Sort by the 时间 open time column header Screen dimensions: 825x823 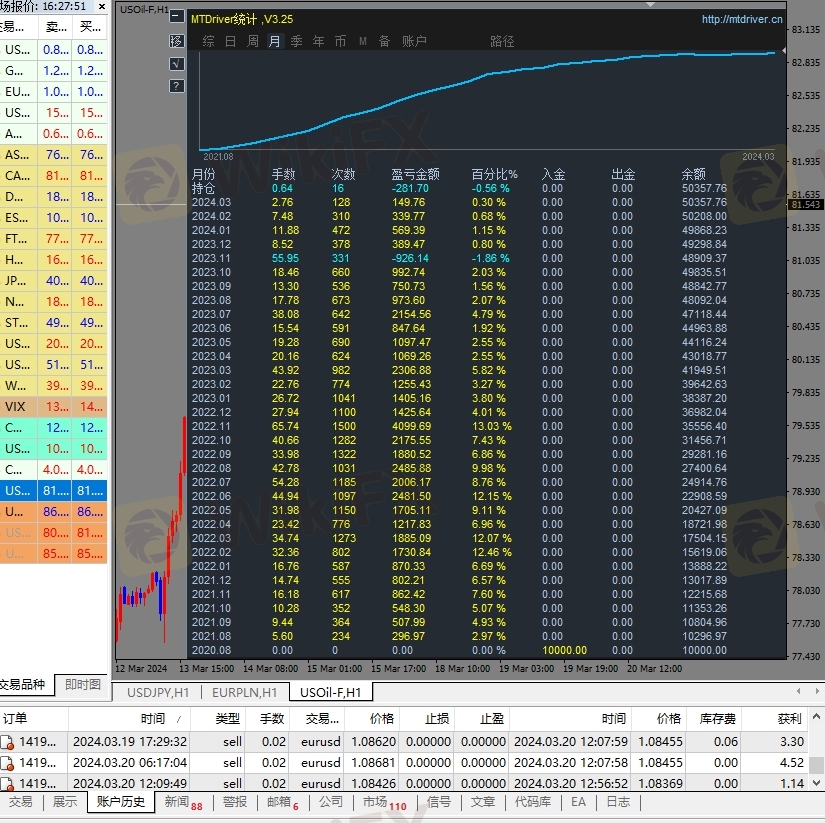[x=153, y=719]
